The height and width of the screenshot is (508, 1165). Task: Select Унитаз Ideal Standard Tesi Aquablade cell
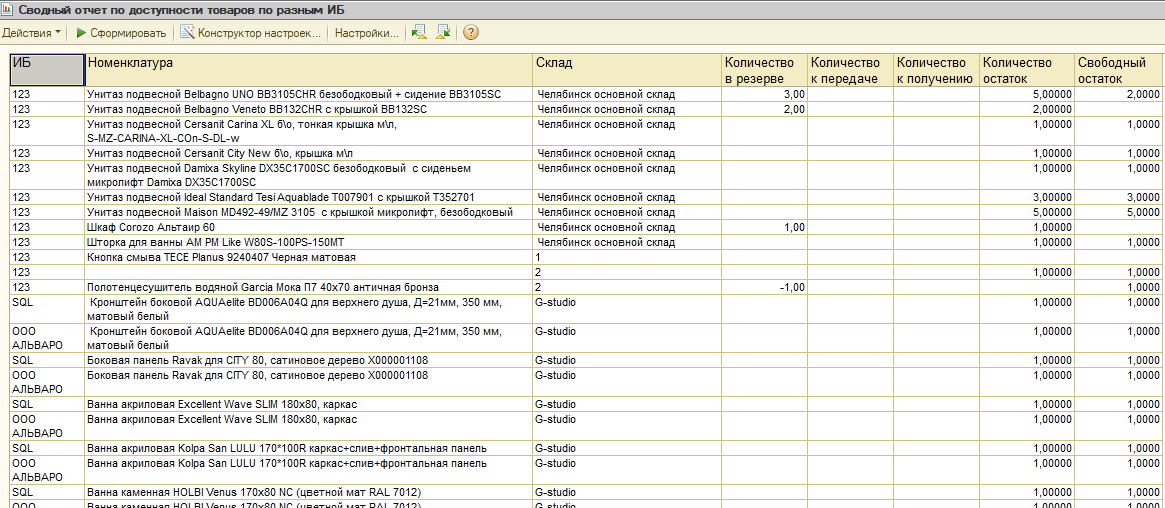(x=309, y=198)
